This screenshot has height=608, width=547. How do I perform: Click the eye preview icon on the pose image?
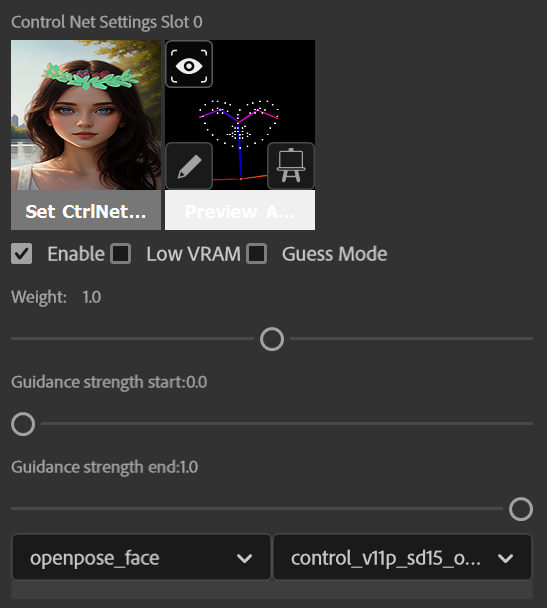[189, 64]
